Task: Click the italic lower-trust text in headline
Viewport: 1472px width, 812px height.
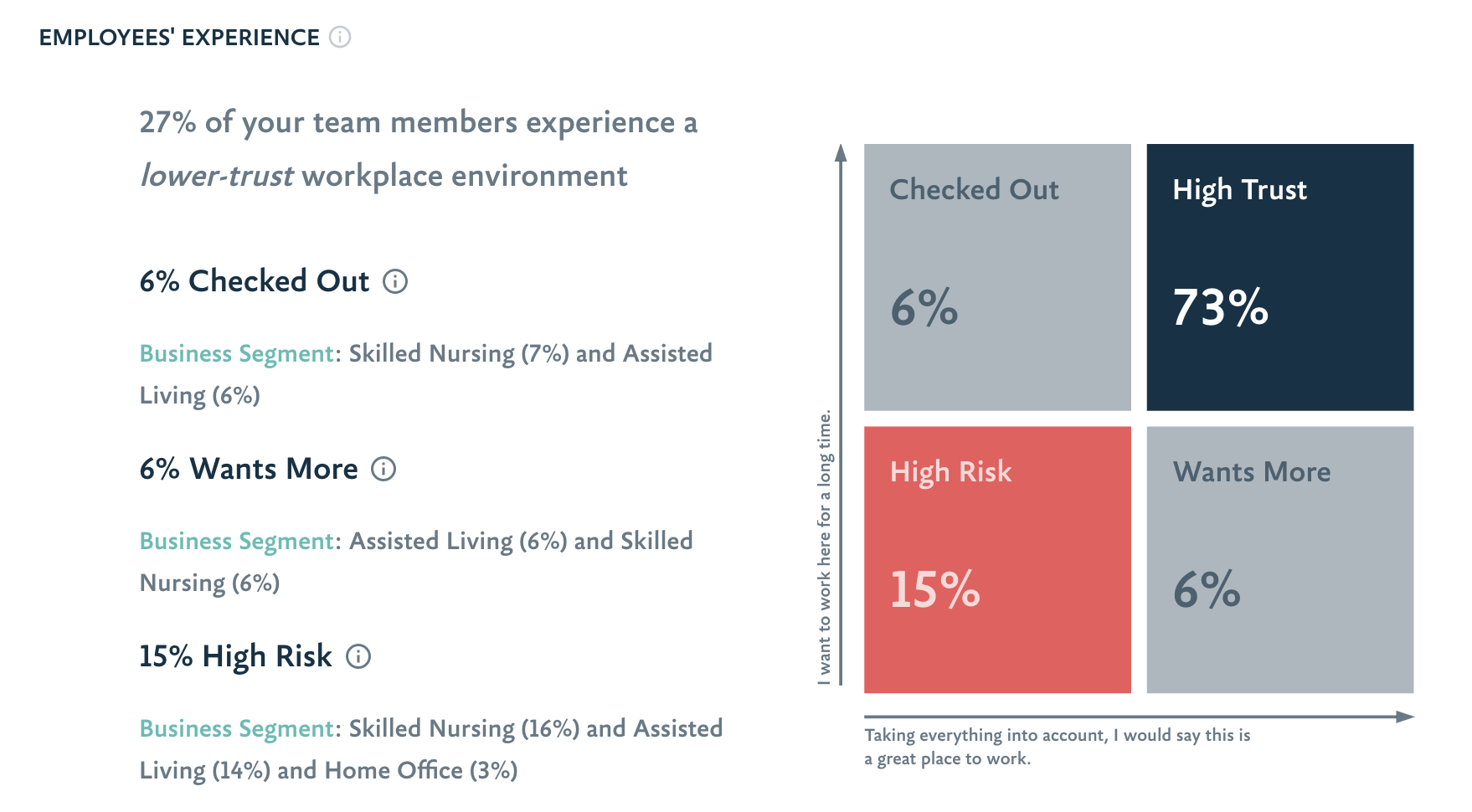Action: pos(216,176)
